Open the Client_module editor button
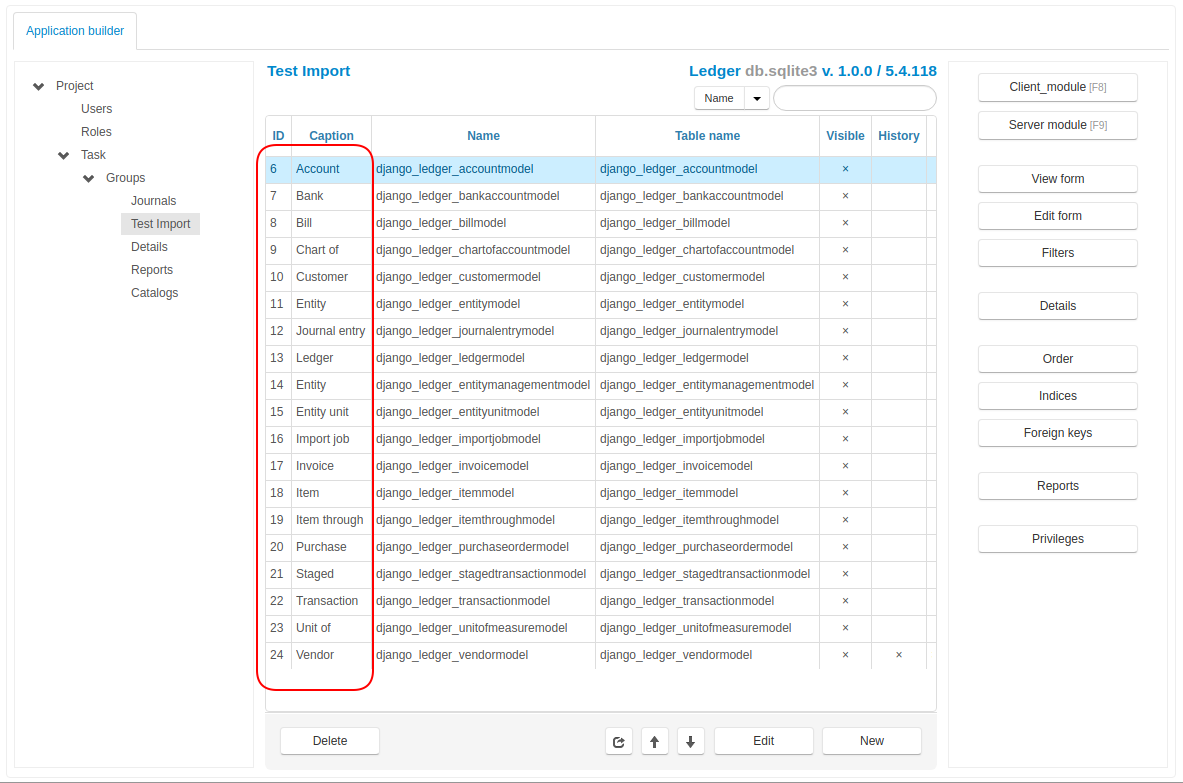1183x783 pixels. tap(1058, 88)
